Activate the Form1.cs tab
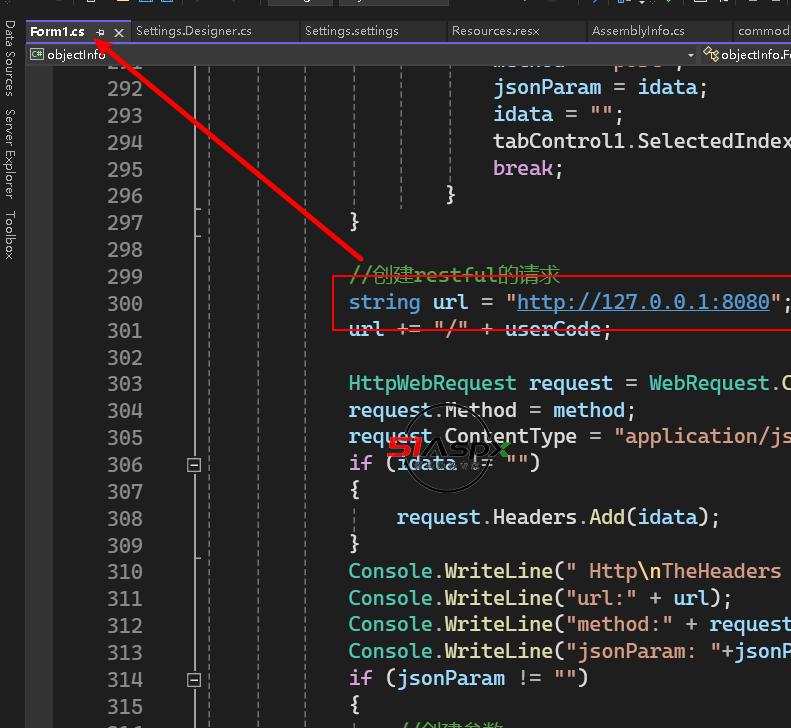The height and width of the screenshot is (728, 791). (57, 32)
